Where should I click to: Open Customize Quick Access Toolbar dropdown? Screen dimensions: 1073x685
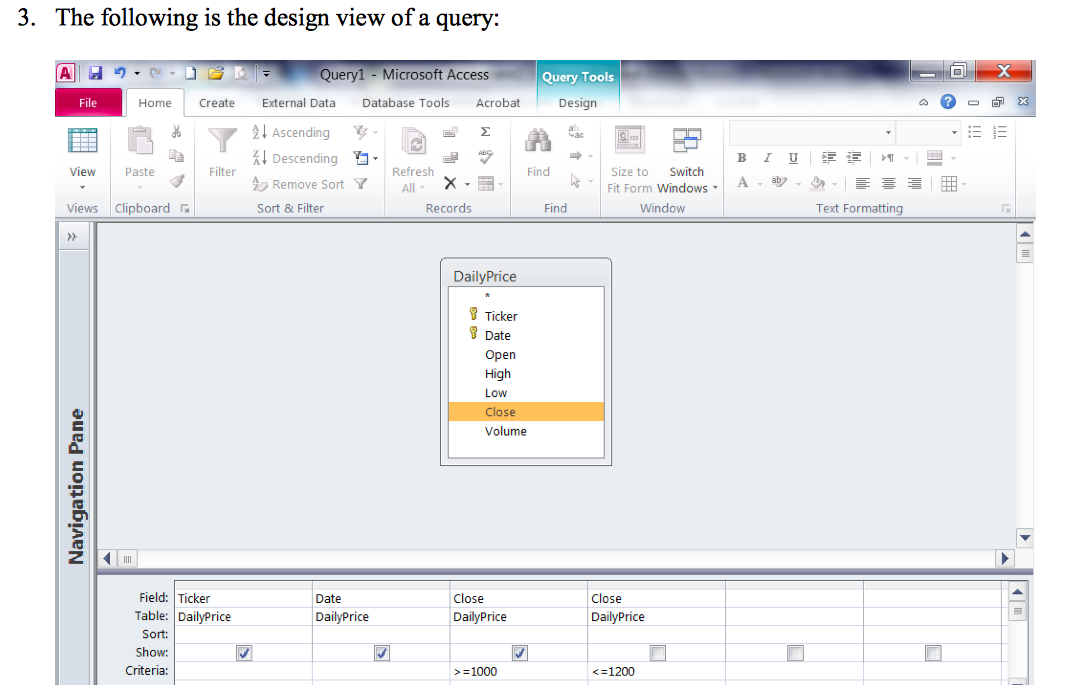266,73
